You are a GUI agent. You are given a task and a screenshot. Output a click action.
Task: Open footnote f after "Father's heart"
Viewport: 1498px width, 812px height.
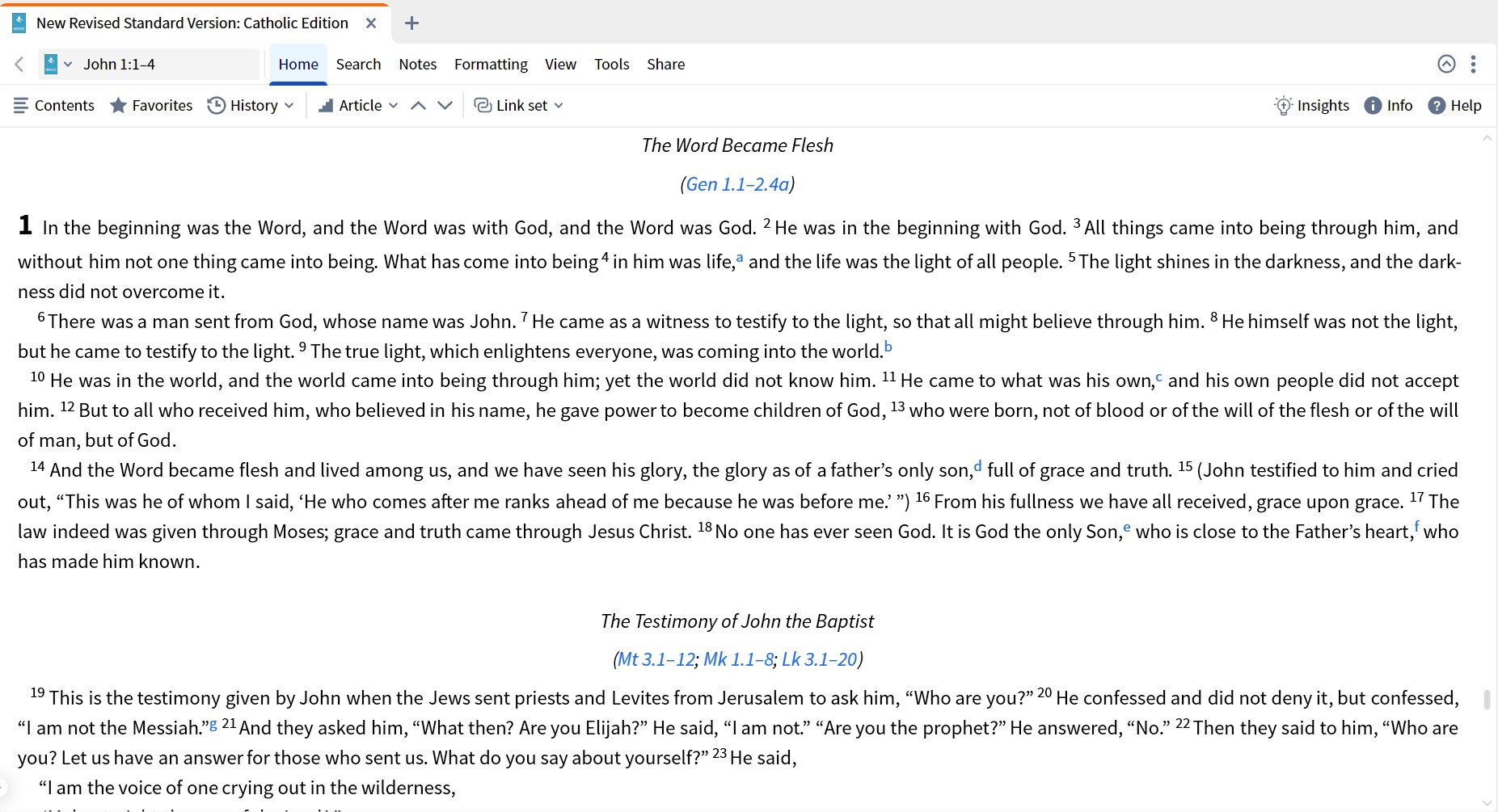tap(1416, 528)
